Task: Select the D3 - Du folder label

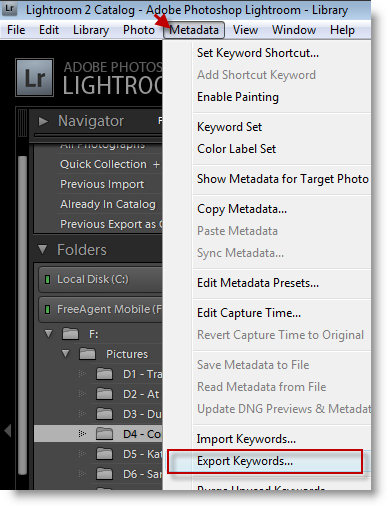Action: click(x=142, y=414)
